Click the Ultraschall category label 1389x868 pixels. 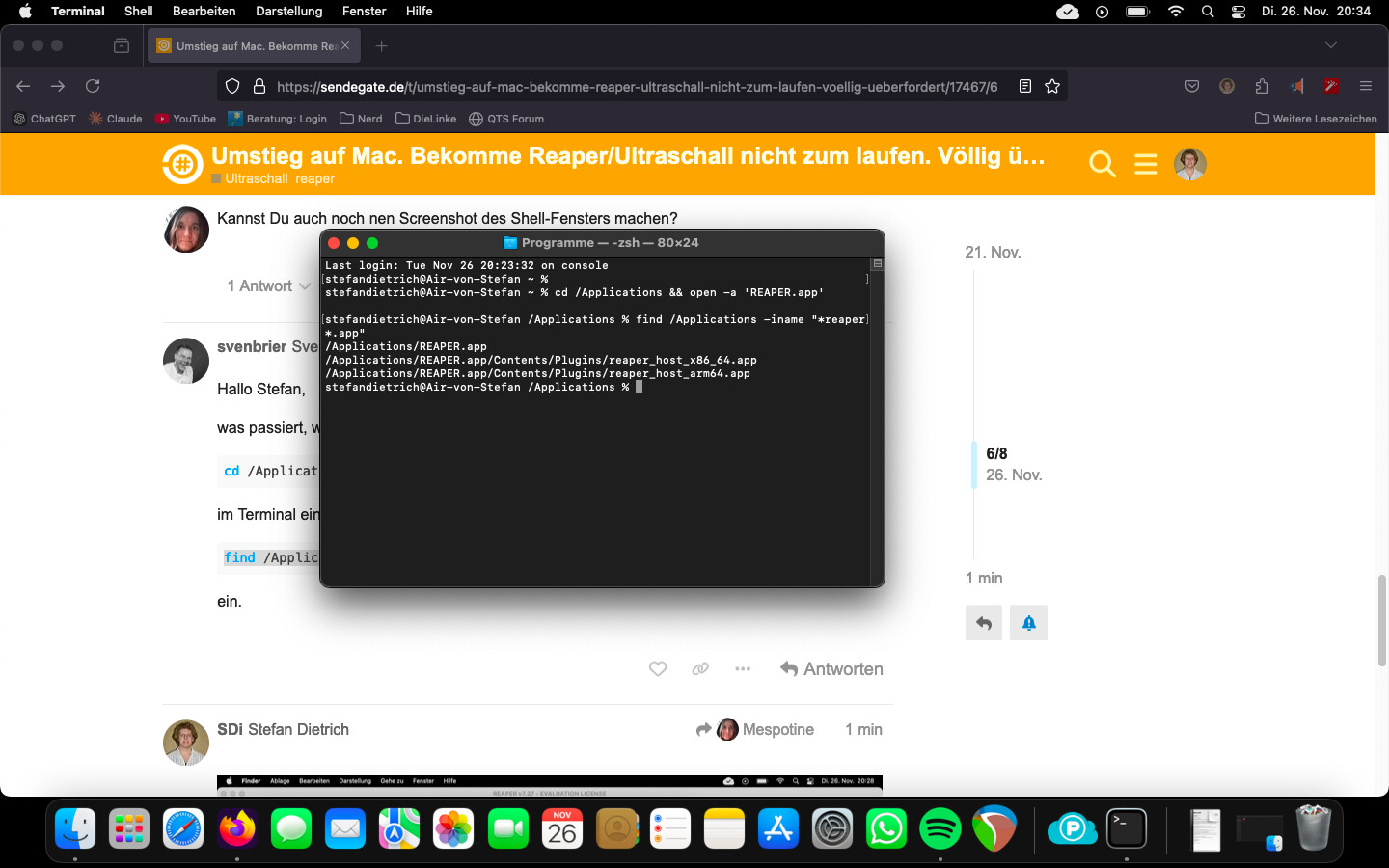[x=257, y=178]
